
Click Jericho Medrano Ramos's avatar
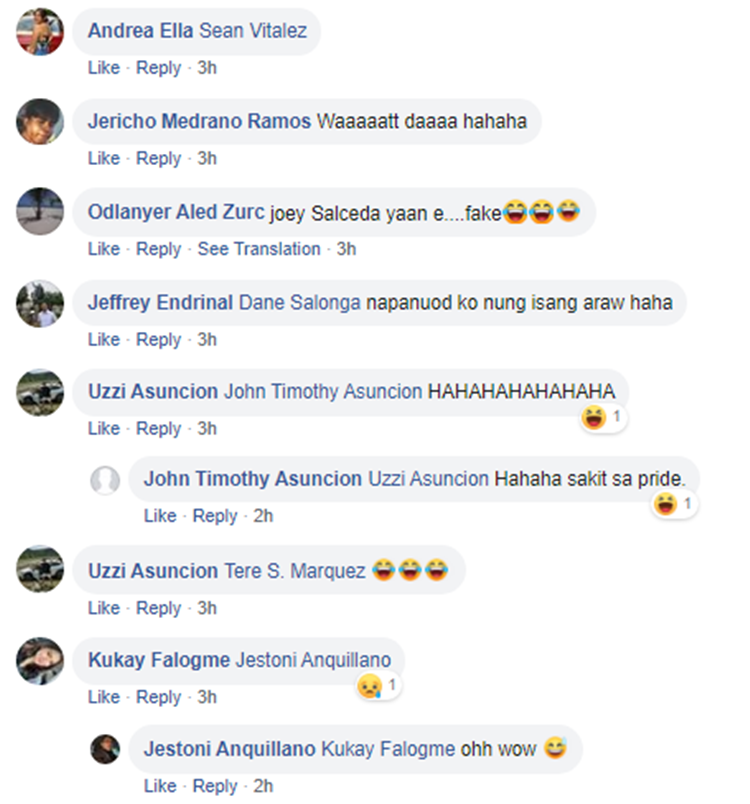point(40,122)
